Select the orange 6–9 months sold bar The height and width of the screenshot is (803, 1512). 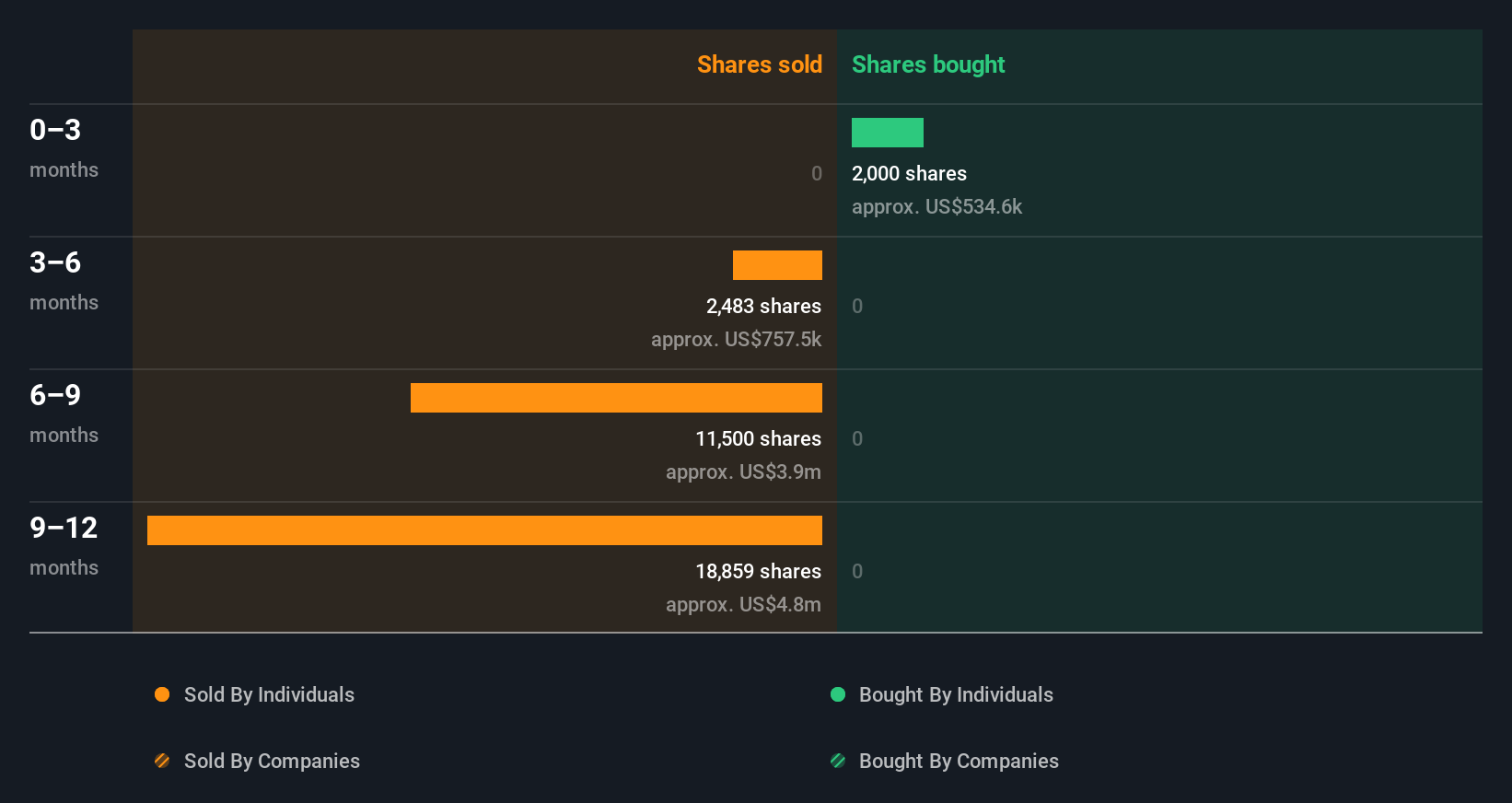[x=616, y=398]
